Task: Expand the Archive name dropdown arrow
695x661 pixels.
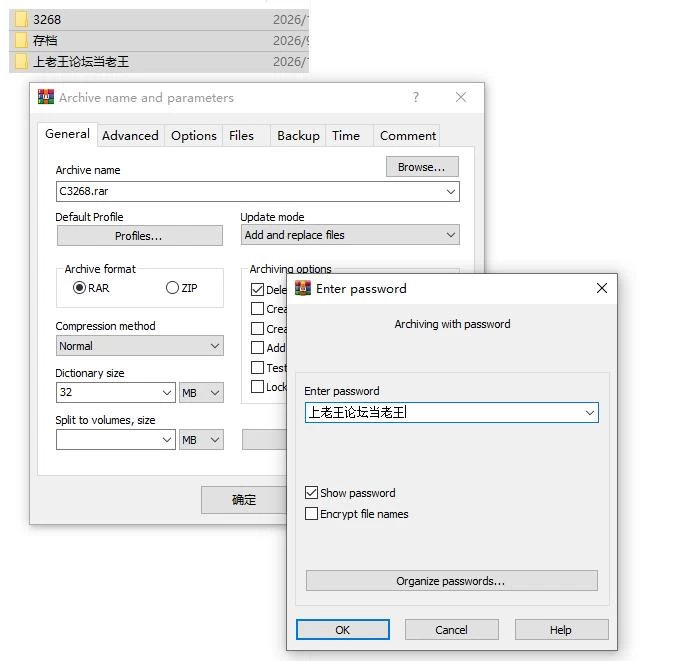Action: [451, 192]
